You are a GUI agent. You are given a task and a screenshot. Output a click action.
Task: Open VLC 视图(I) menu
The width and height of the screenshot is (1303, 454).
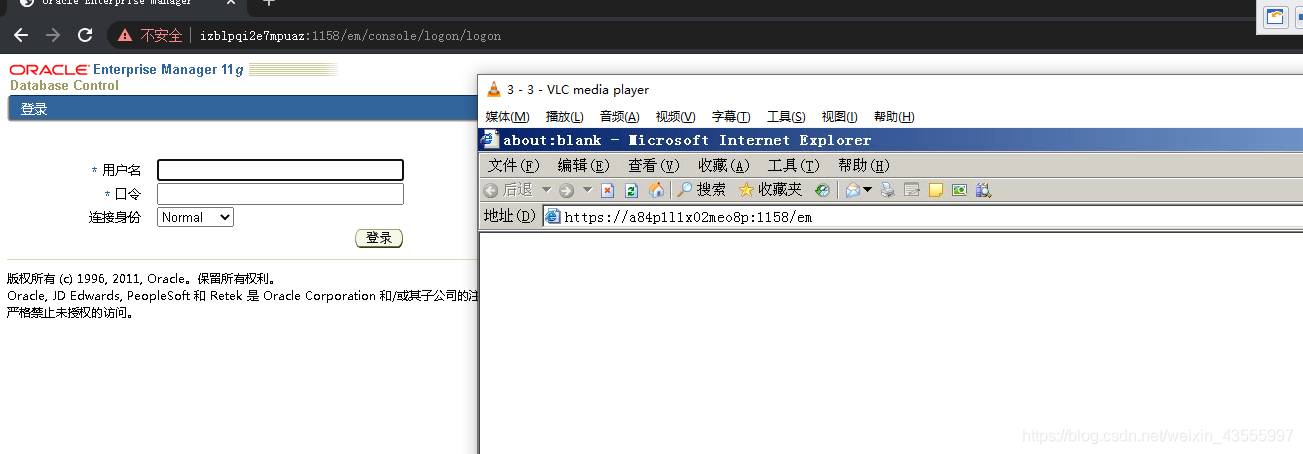(840, 117)
